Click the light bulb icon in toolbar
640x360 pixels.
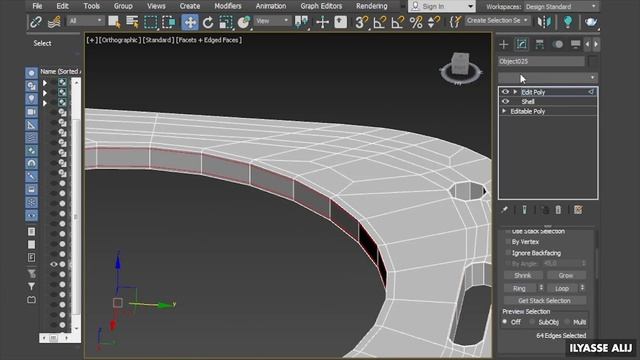567,22
